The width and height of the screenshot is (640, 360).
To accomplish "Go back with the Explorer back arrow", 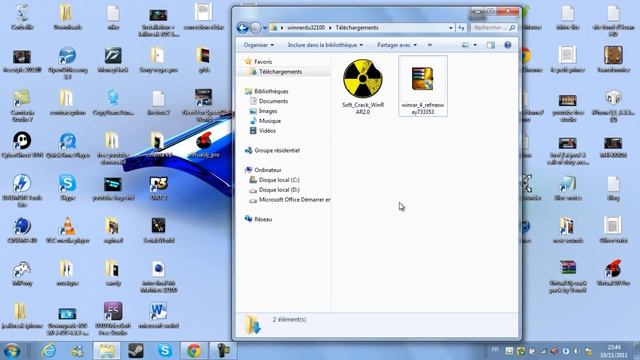I will 242,28.
